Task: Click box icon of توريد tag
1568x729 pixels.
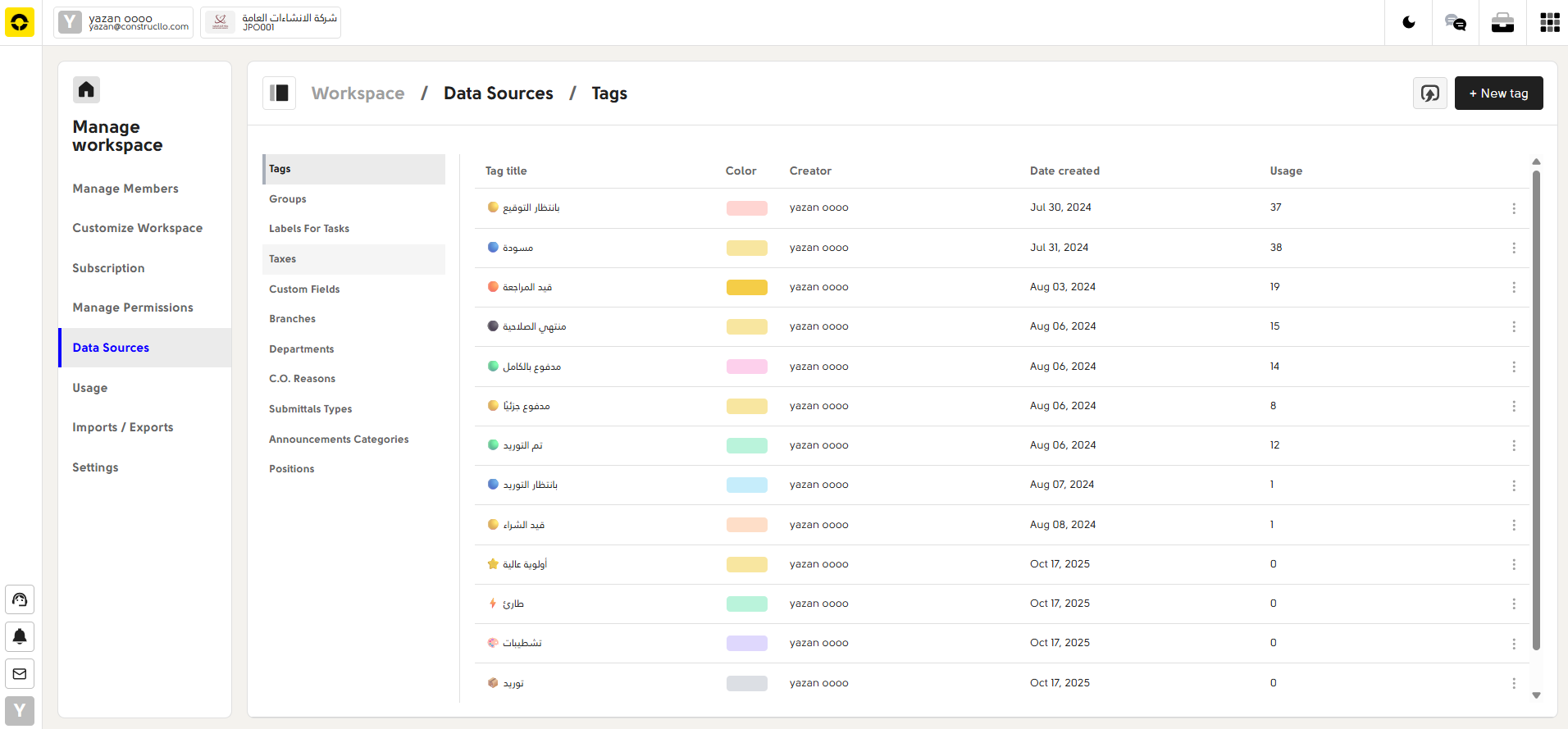Action: tap(493, 682)
